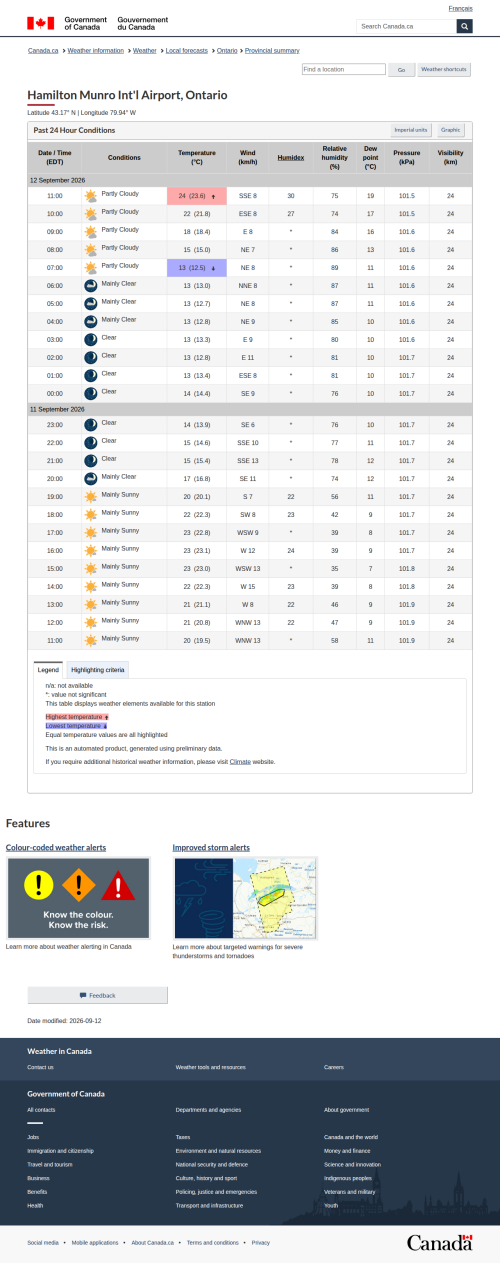Open Contact us footer link
Image resolution: width=500 pixels, height=1263 pixels.
(x=41, y=1067)
